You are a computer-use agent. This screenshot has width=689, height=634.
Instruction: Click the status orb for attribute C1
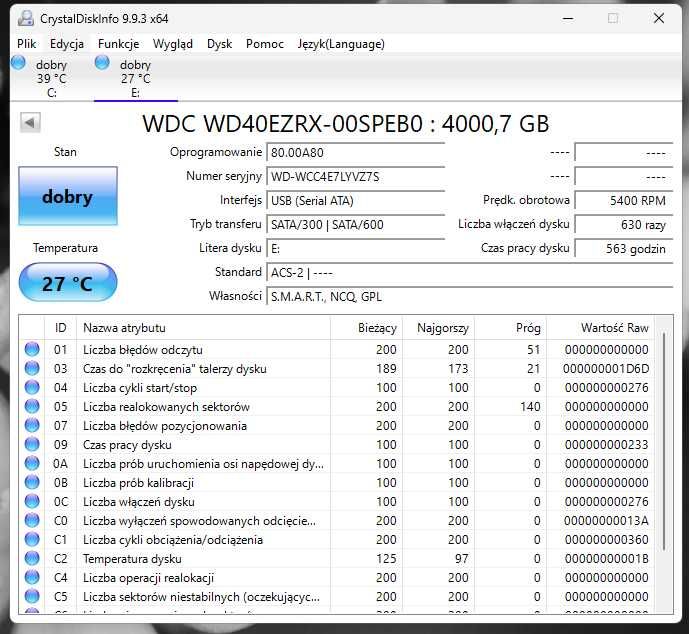coord(32,539)
